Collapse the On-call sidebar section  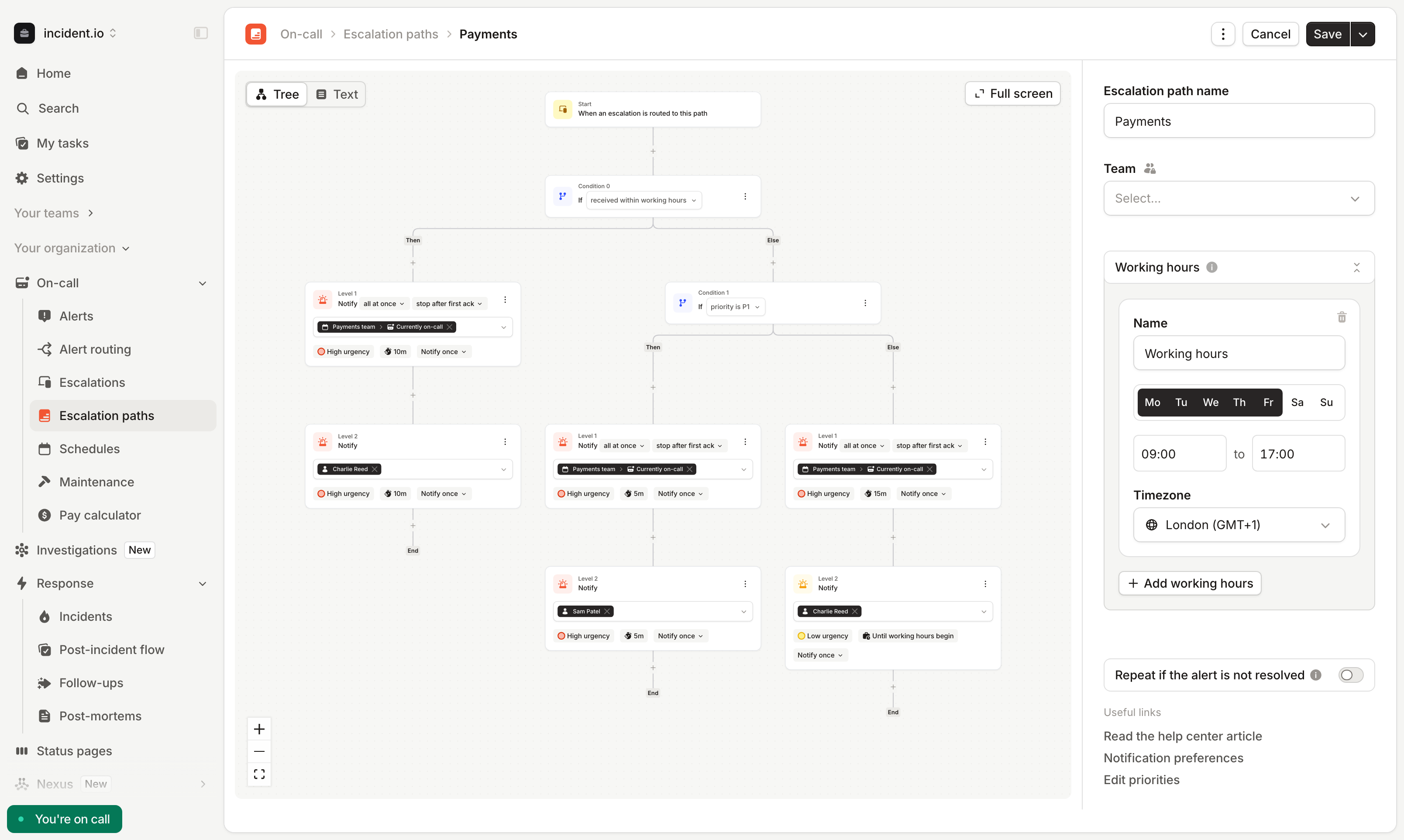(x=203, y=283)
